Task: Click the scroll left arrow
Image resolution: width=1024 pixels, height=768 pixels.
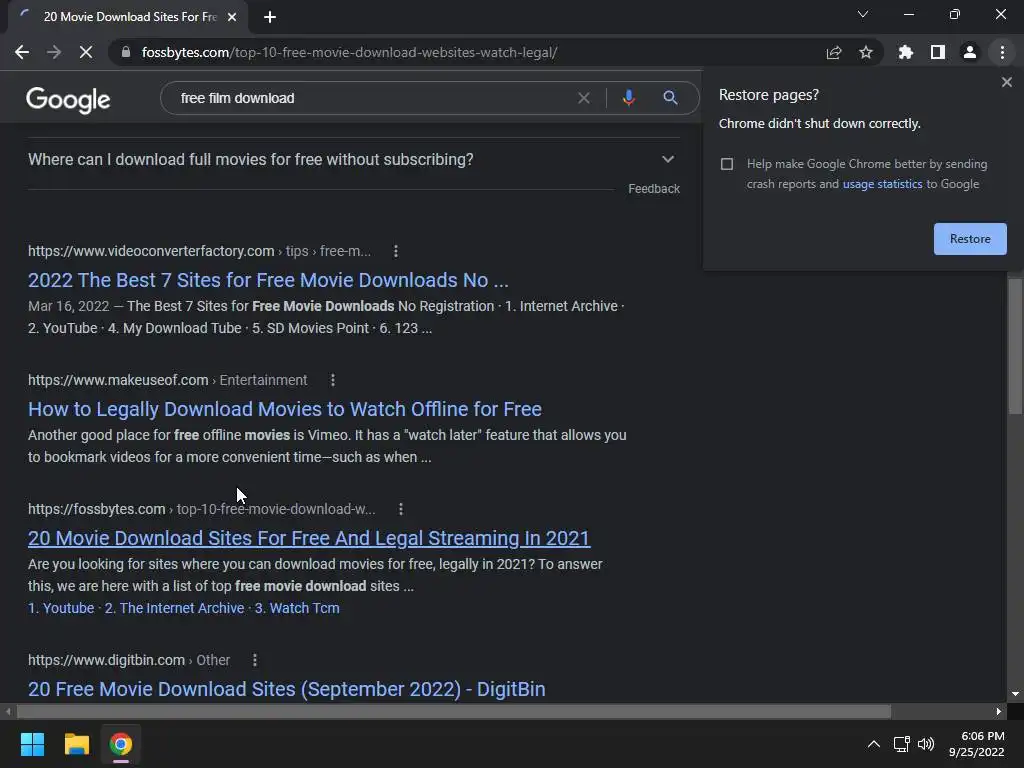Action: pyautogui.click(x=8, y=711)
